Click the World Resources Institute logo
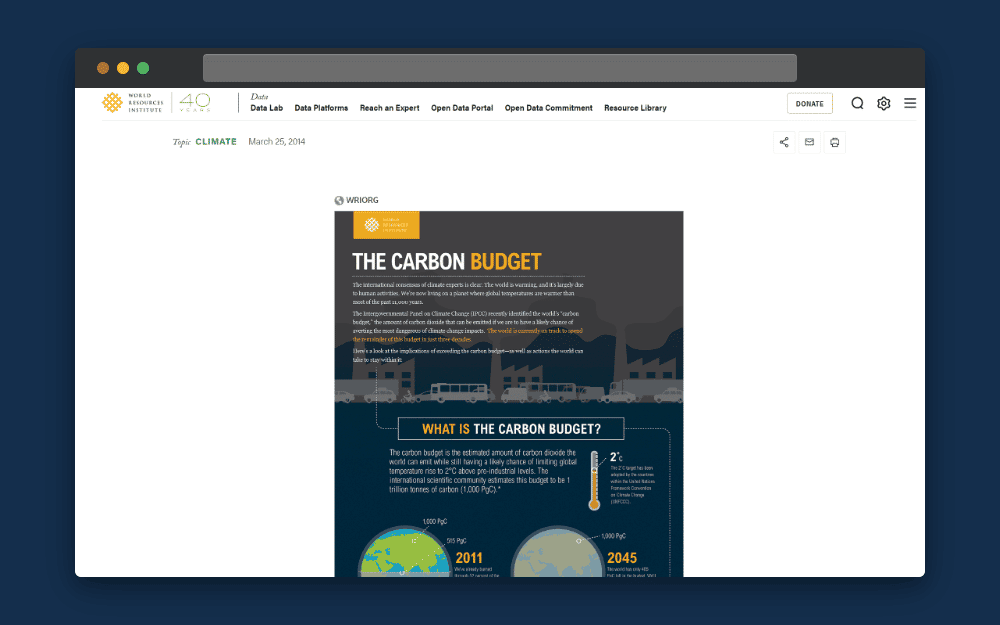 click(133, 103)
